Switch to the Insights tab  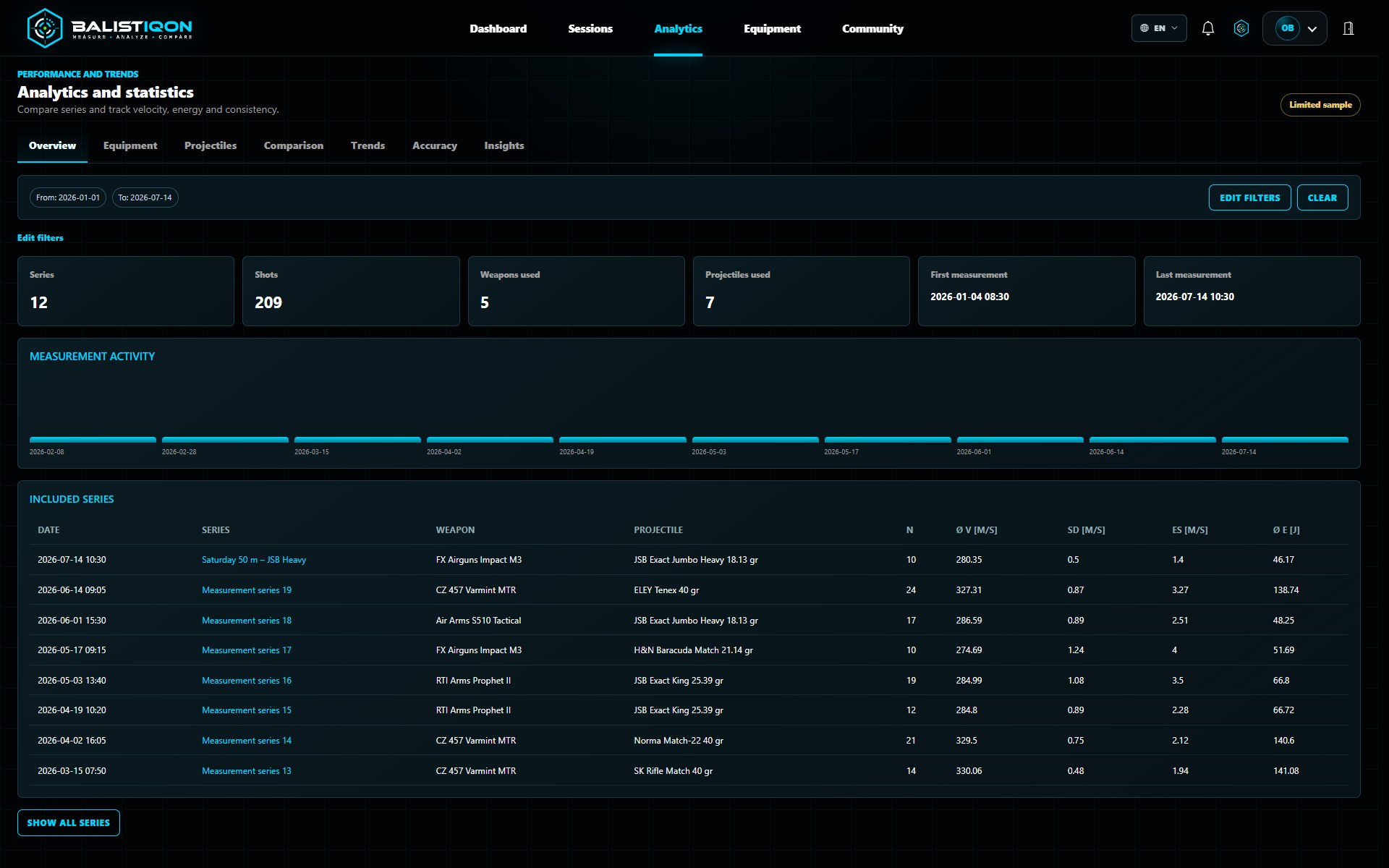click(x=504, y=145)
